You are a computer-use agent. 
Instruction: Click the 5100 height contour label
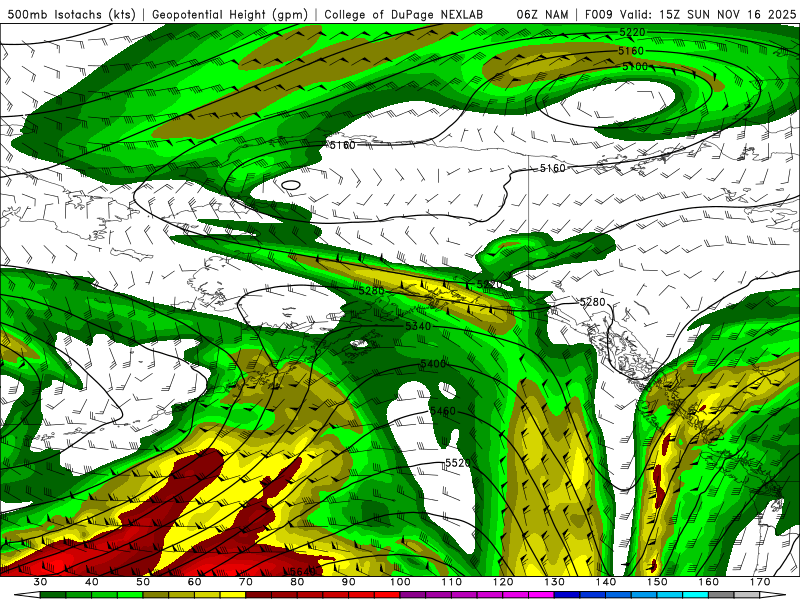coord(635,66)
